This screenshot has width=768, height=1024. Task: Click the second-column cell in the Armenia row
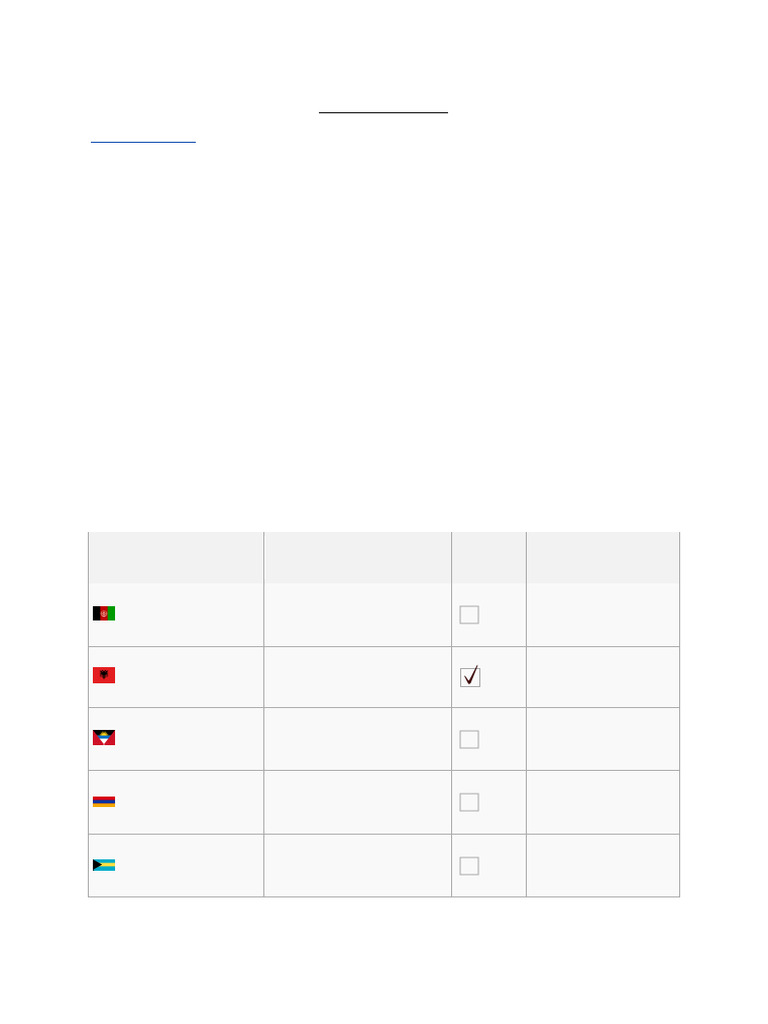click(x=357, y=802)
